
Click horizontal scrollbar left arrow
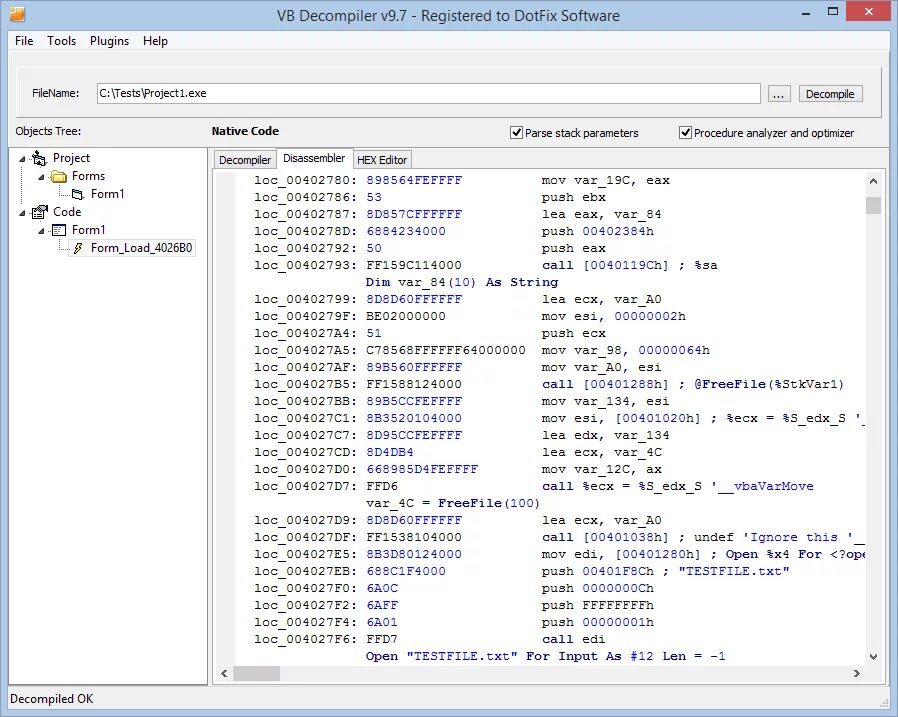tap(224, 673)
